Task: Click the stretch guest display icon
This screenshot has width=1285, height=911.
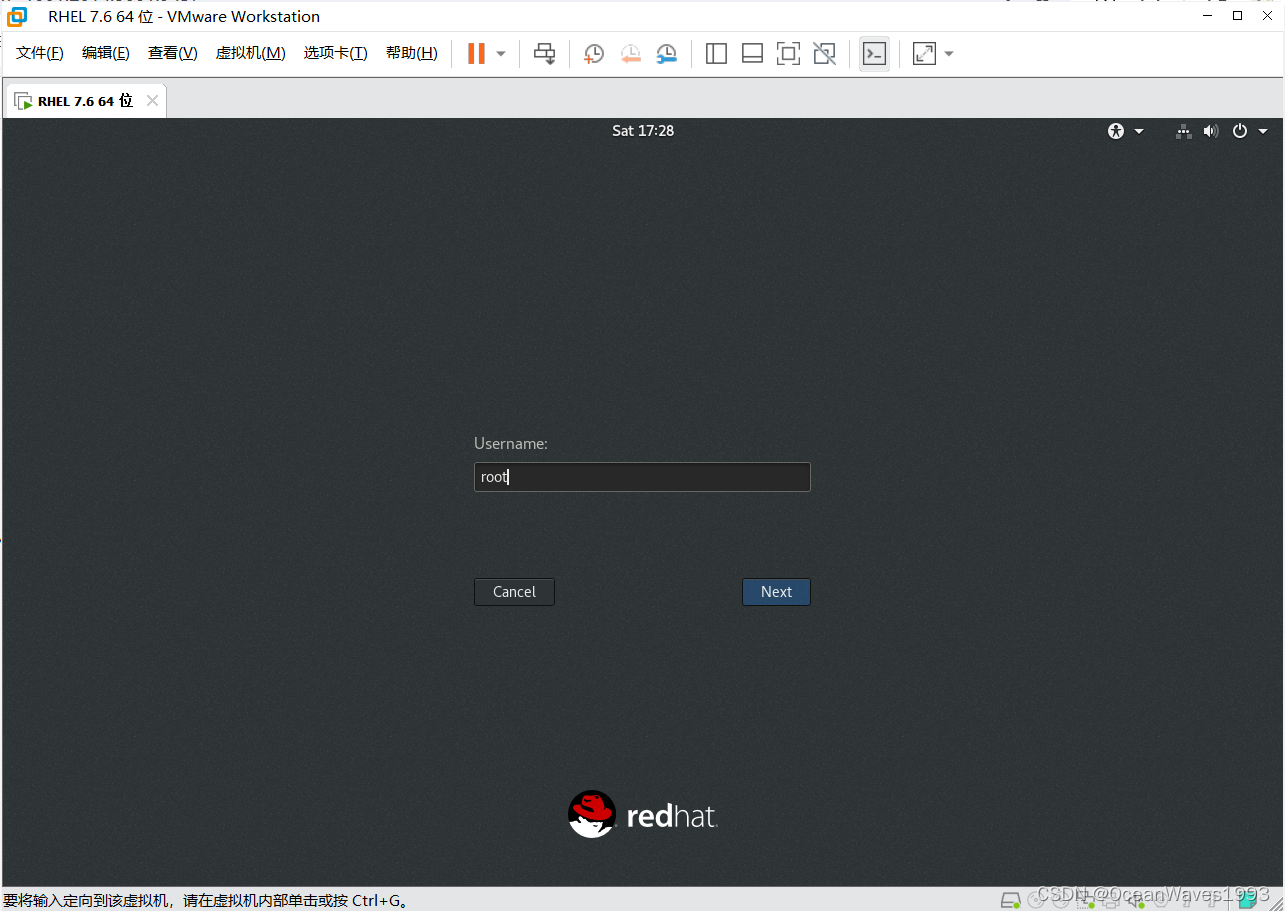Action: [924, 54]
